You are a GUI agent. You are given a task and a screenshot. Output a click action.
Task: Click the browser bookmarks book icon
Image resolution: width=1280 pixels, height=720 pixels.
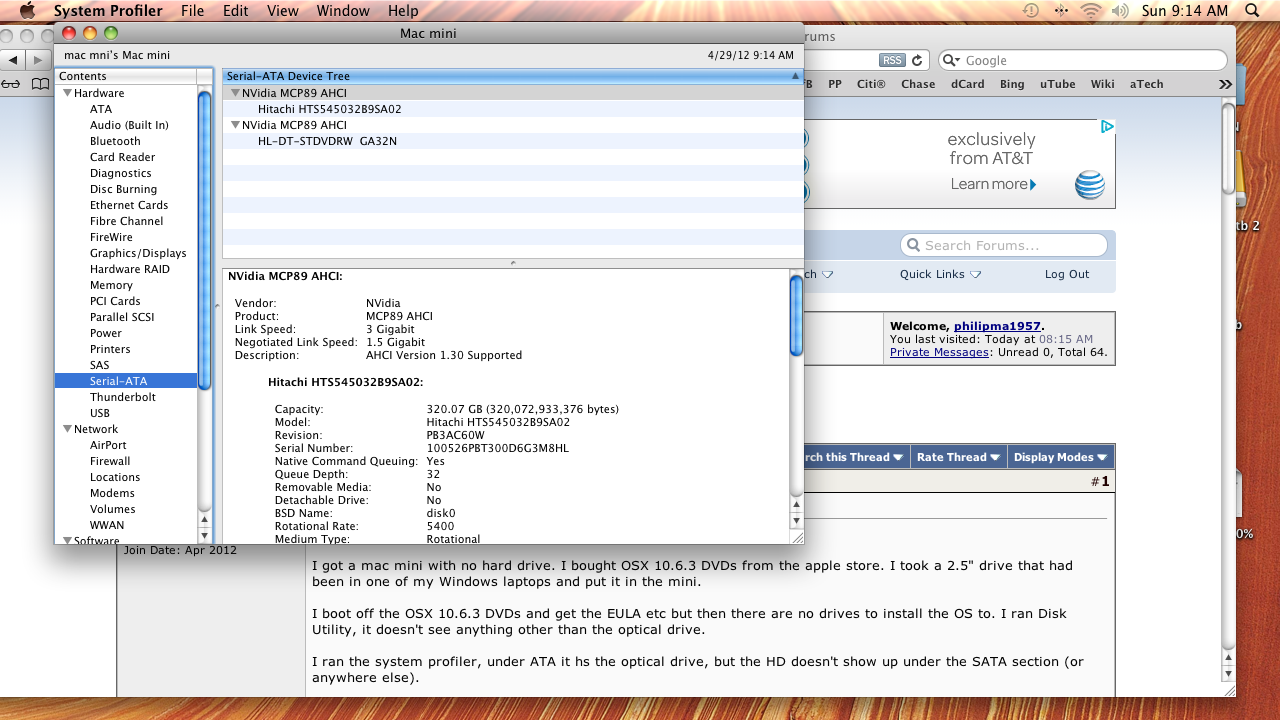[38, 84]
